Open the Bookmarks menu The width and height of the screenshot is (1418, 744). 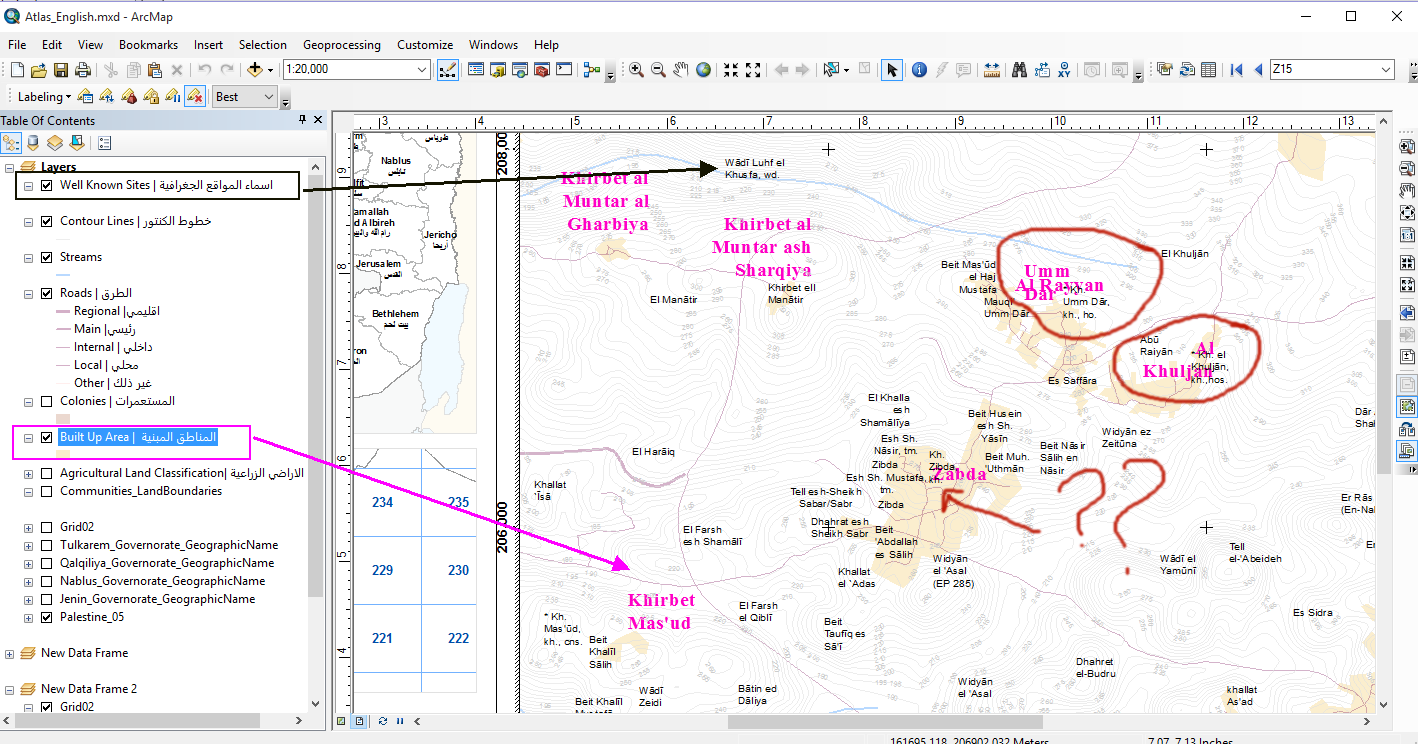coord(148,45)
